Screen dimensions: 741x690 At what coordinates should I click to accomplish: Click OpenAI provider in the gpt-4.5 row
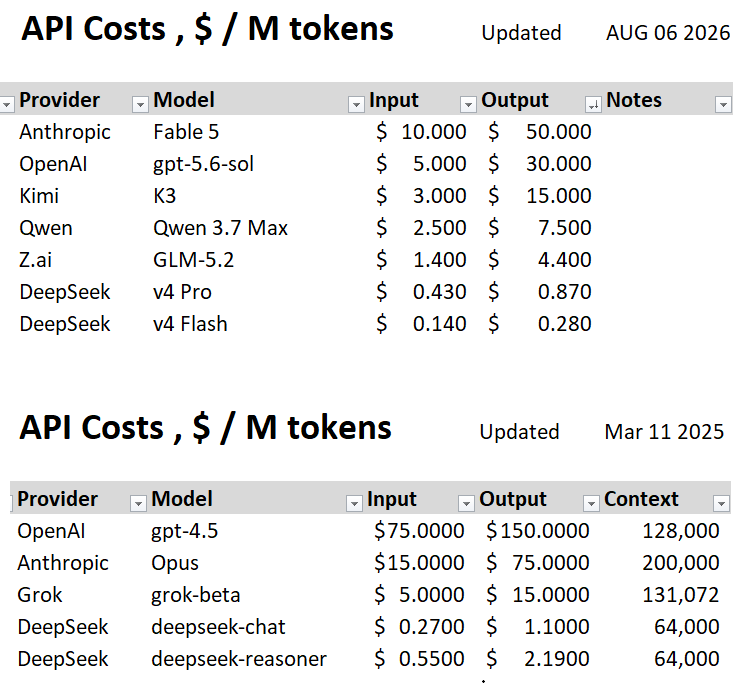click(51, 531)
